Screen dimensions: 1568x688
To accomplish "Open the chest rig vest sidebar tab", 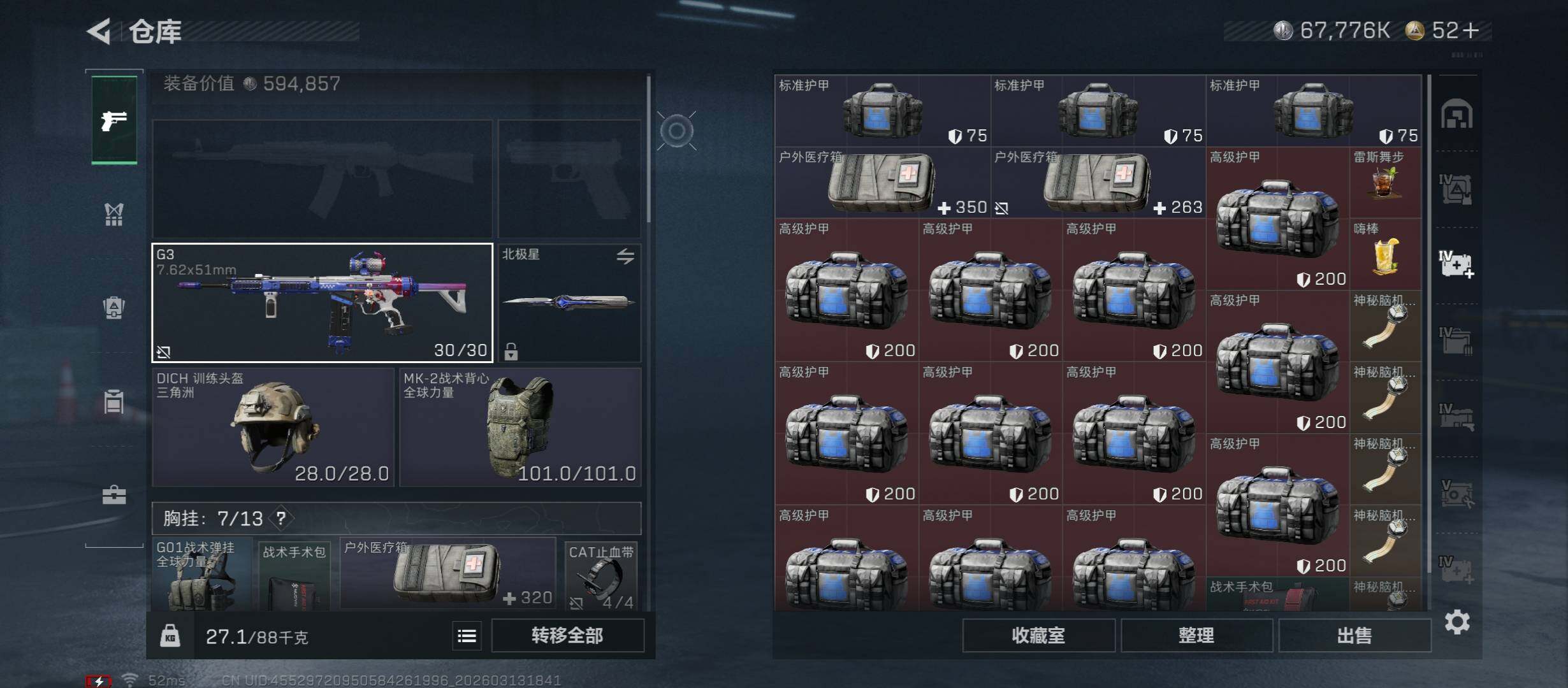I will point(114,215).
